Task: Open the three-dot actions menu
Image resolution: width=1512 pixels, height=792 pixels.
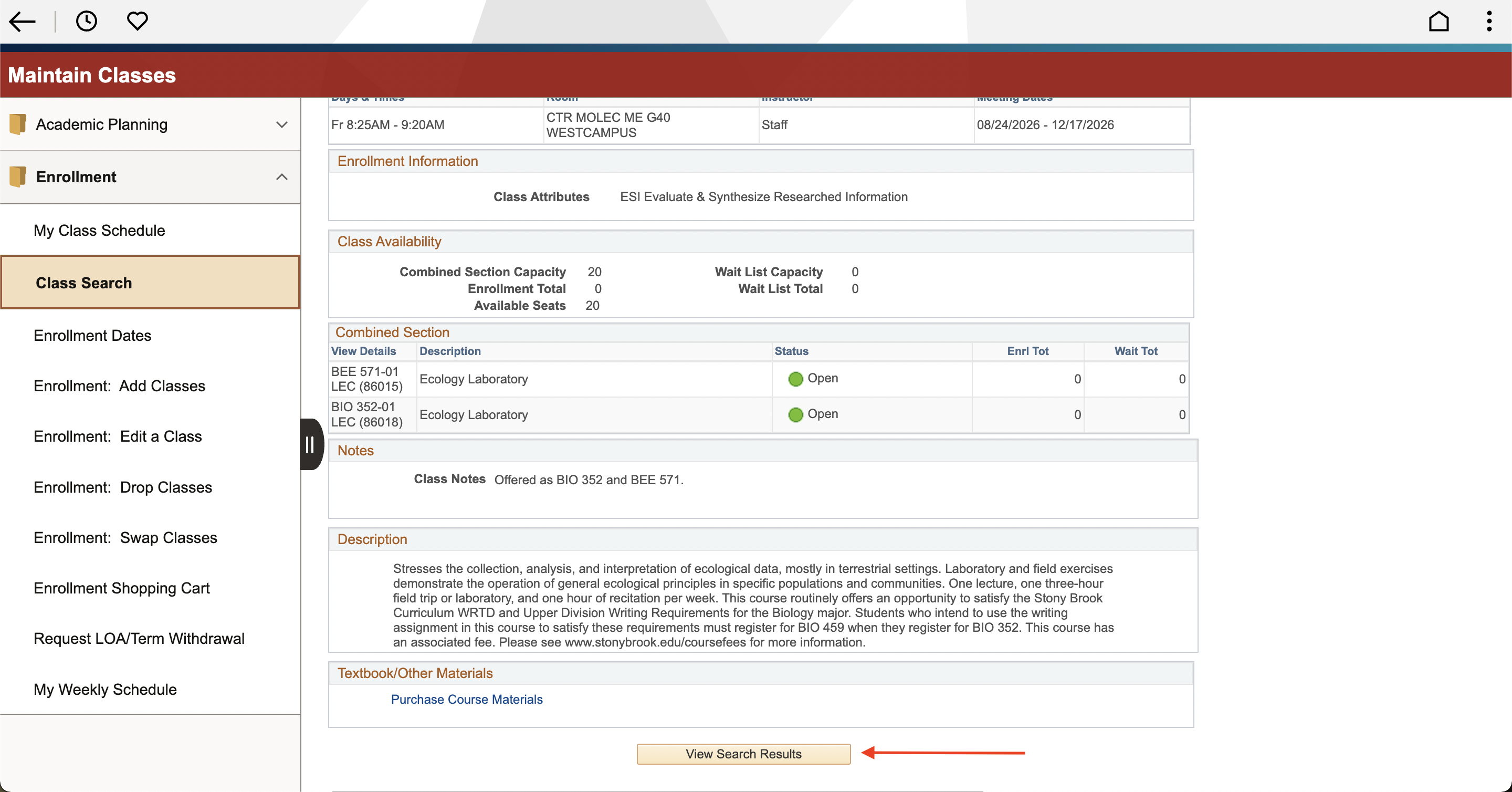Action: (x=1489, y=22)
